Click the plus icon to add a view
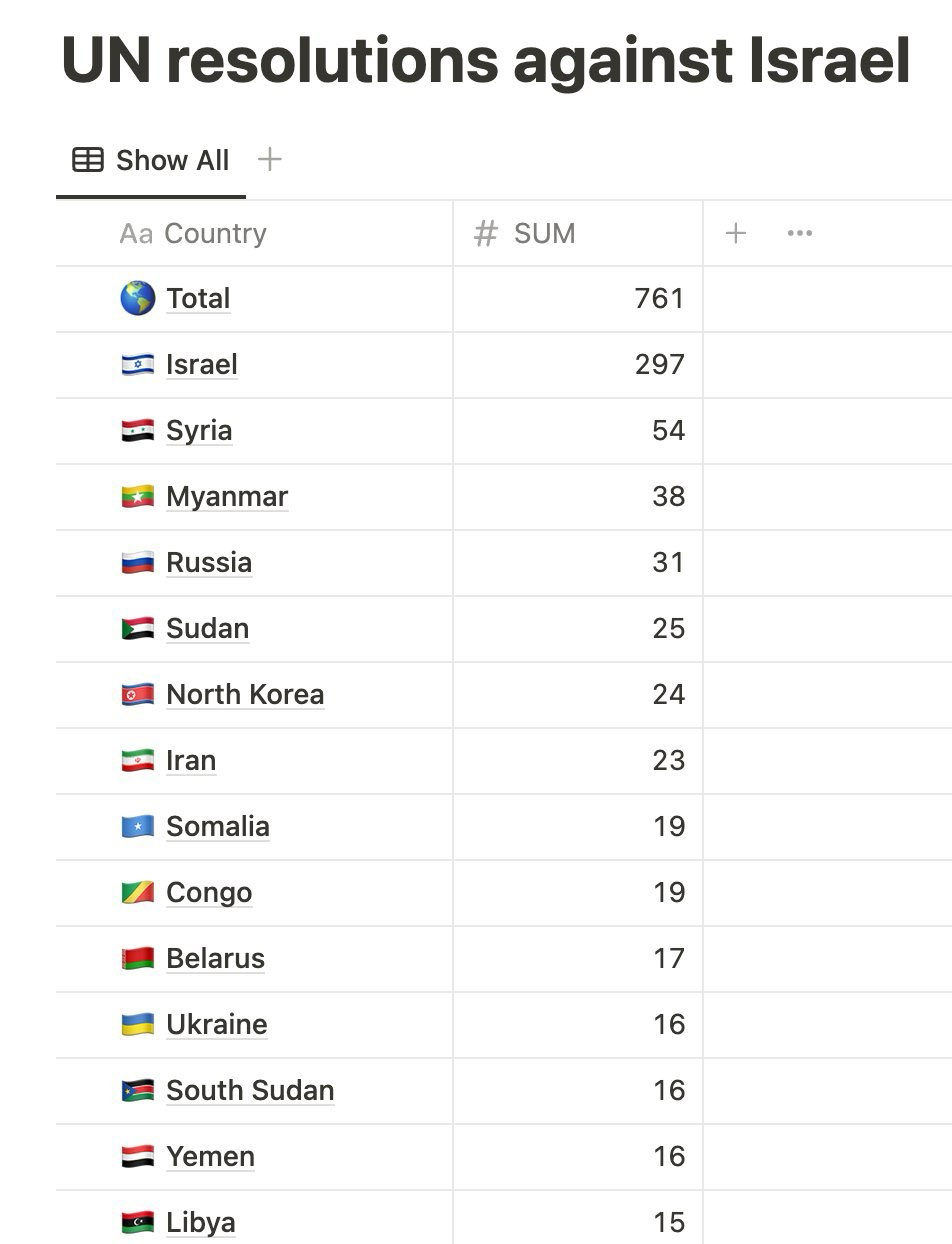The width and height of the screenshot is (952, 1244). 269,159
